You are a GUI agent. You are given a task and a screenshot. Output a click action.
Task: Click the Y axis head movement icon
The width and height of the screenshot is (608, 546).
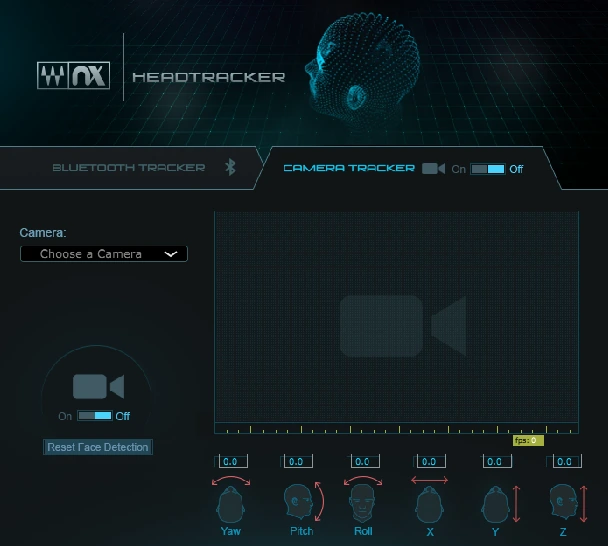(501, 504)
